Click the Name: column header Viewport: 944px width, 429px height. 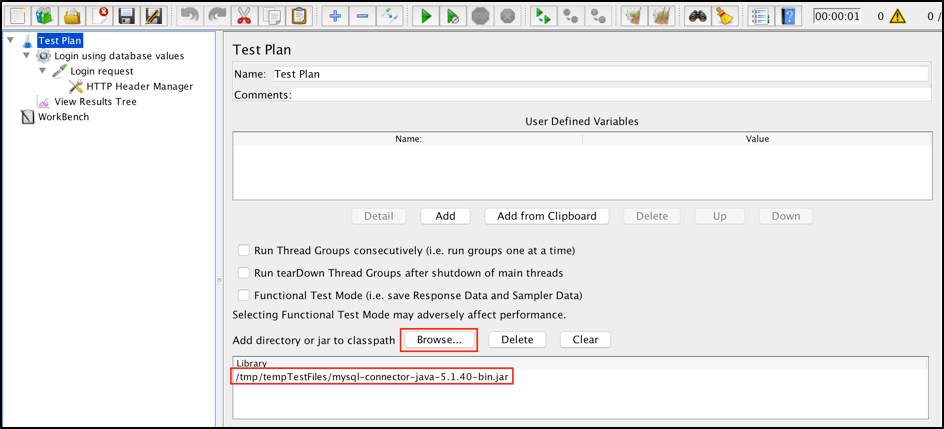point(408,139)
